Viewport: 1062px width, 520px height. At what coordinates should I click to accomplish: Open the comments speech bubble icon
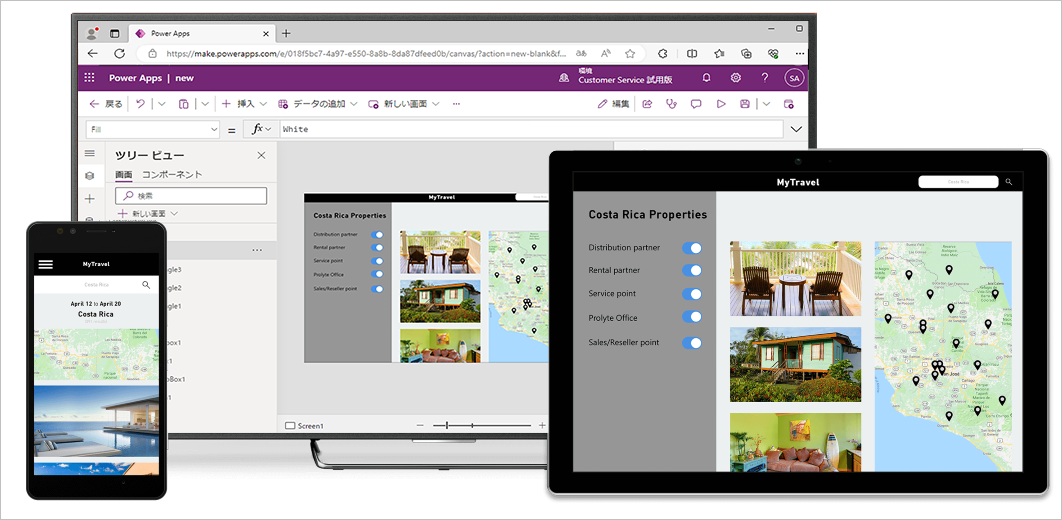click(696, 104)
